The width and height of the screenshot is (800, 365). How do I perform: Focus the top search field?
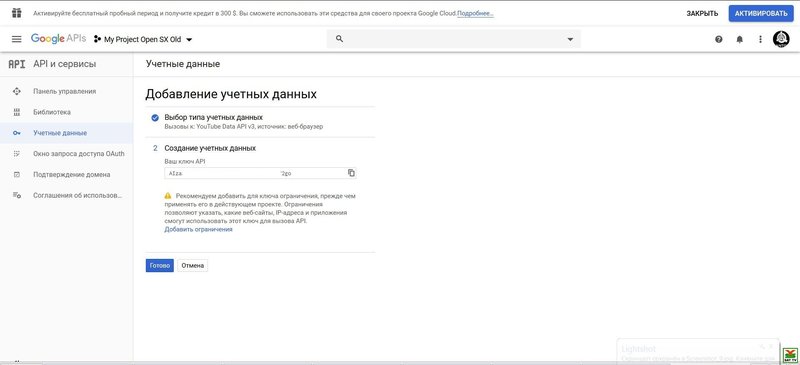pyautogui.click(x=454, y=39)
